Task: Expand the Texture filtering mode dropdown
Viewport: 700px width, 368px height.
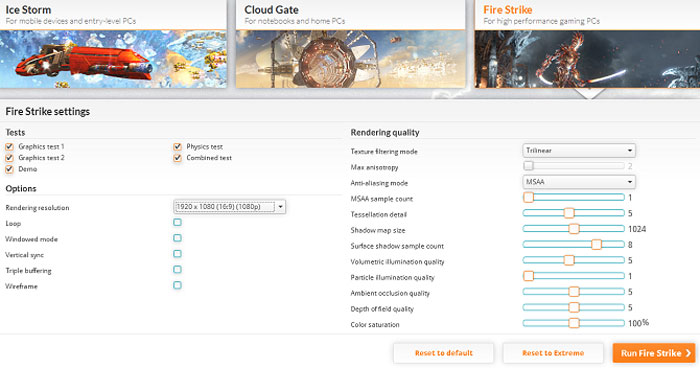Action: [579, 151]
